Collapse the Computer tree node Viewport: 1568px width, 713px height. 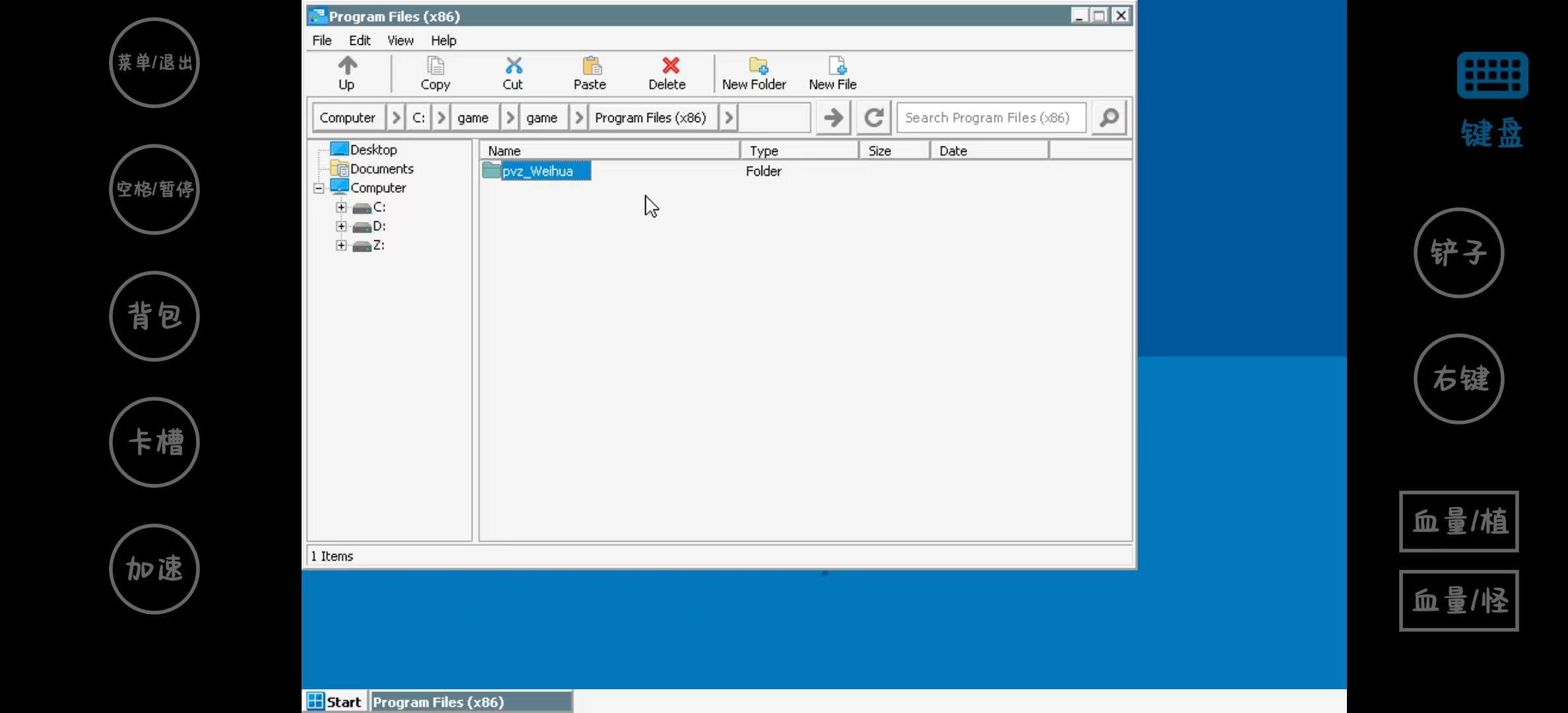[x=319, y=188]
